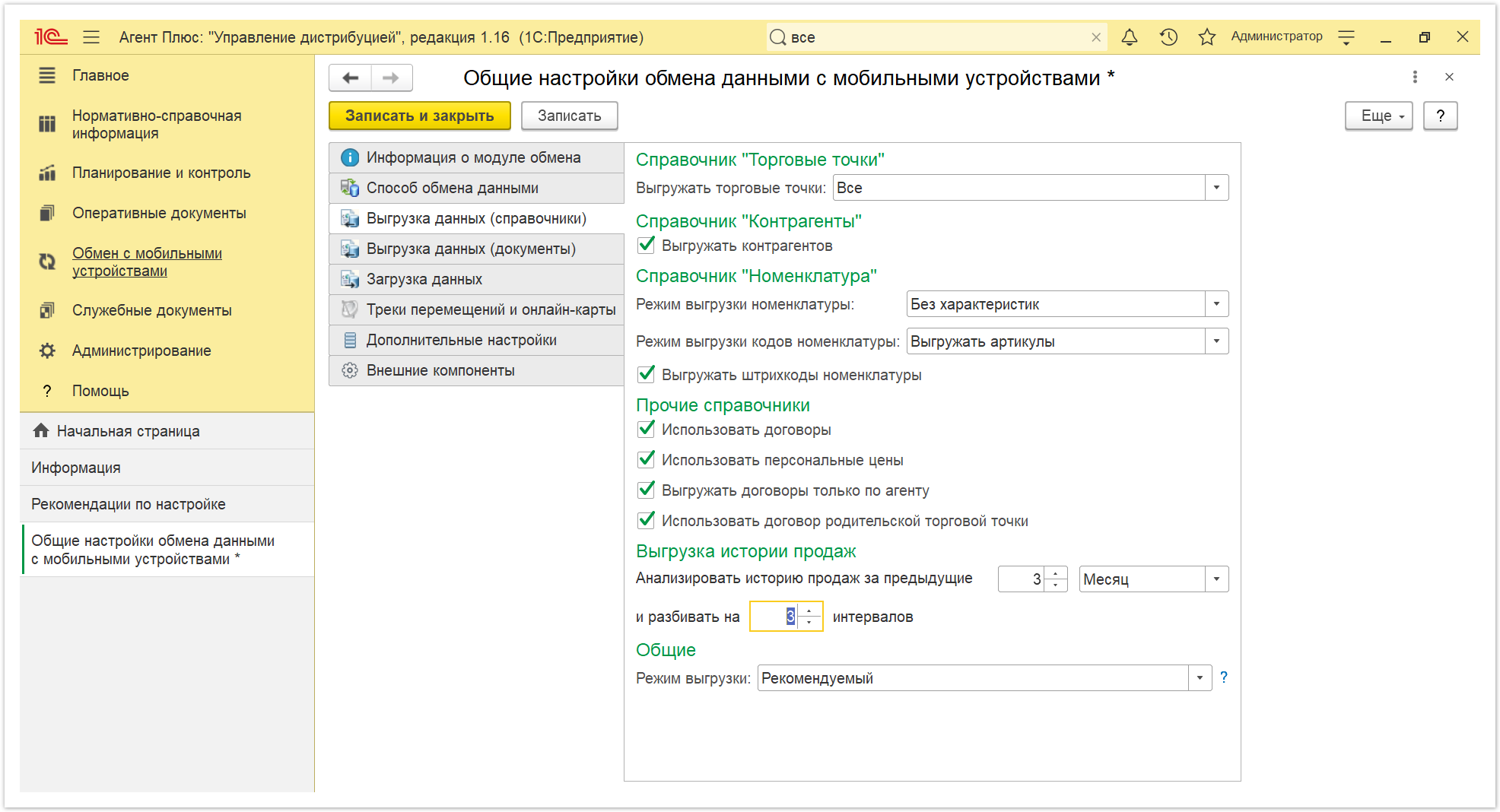
Task: Click the и разбивать на intervals input field
Action: point(774,617)
